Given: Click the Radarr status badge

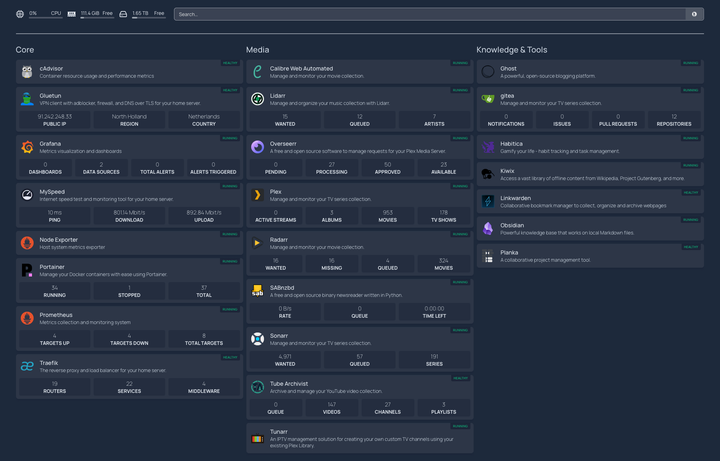Looking at the screenshot, I should coord(459,235).
